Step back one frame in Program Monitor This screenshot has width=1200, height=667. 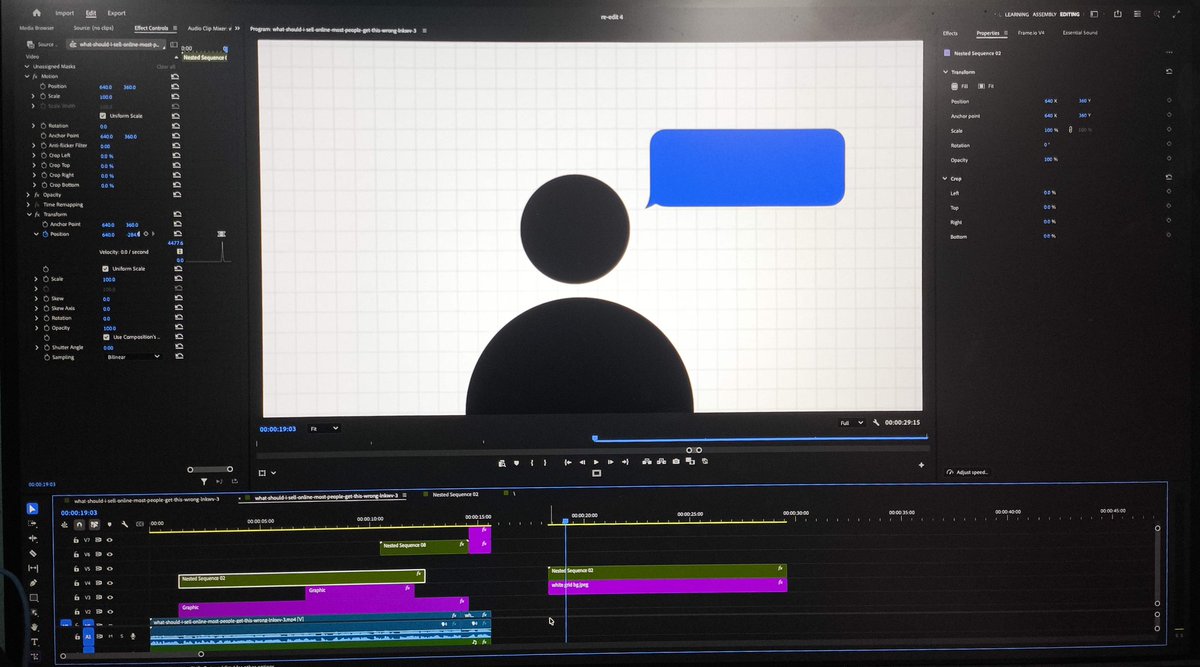pyautogui.click(x=582, y=462)
